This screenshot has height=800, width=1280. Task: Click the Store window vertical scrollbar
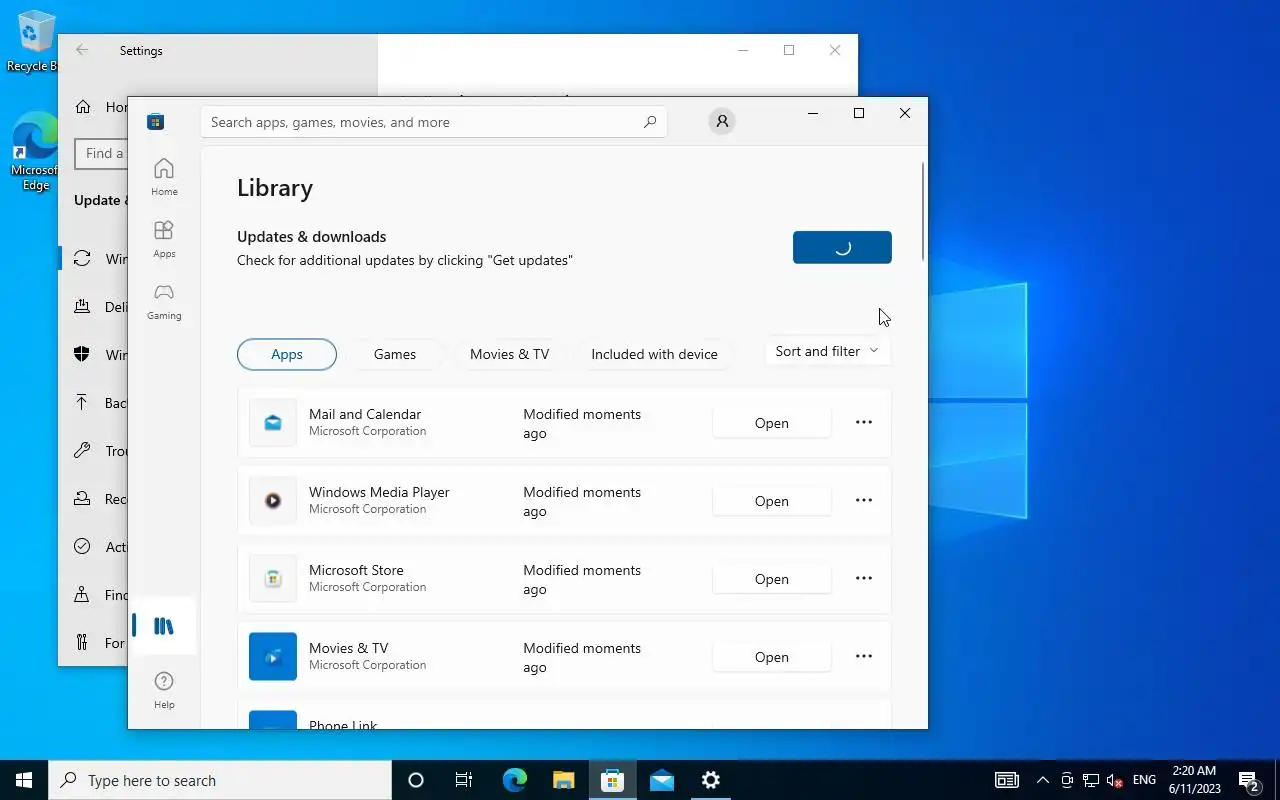923,212
